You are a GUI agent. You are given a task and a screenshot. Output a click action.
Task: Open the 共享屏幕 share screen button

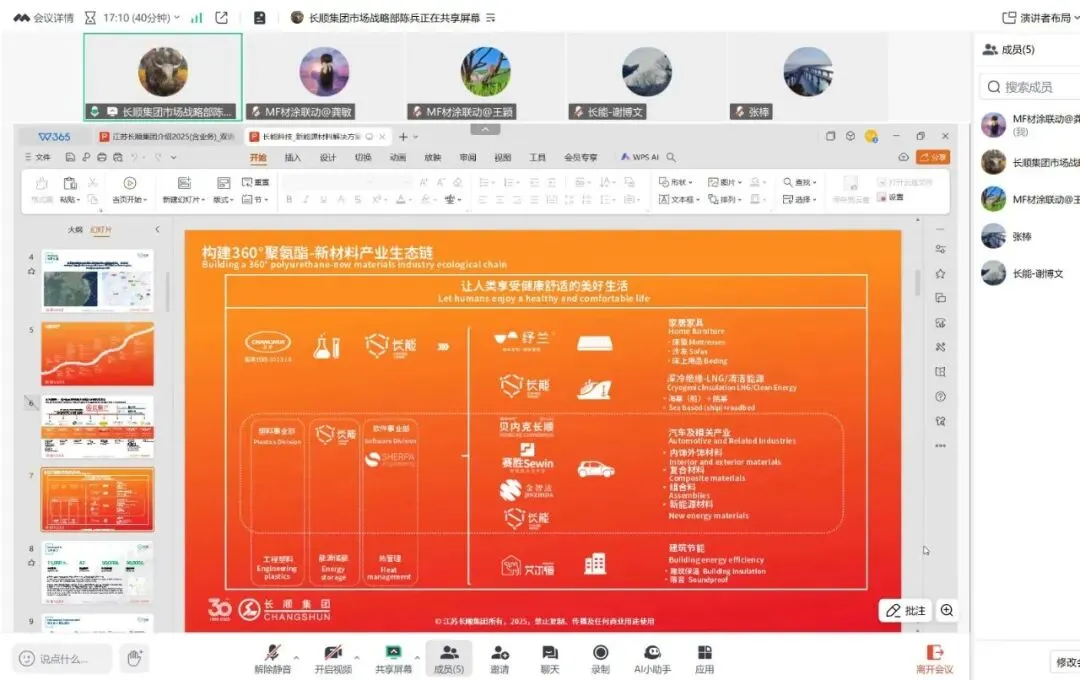393,659
